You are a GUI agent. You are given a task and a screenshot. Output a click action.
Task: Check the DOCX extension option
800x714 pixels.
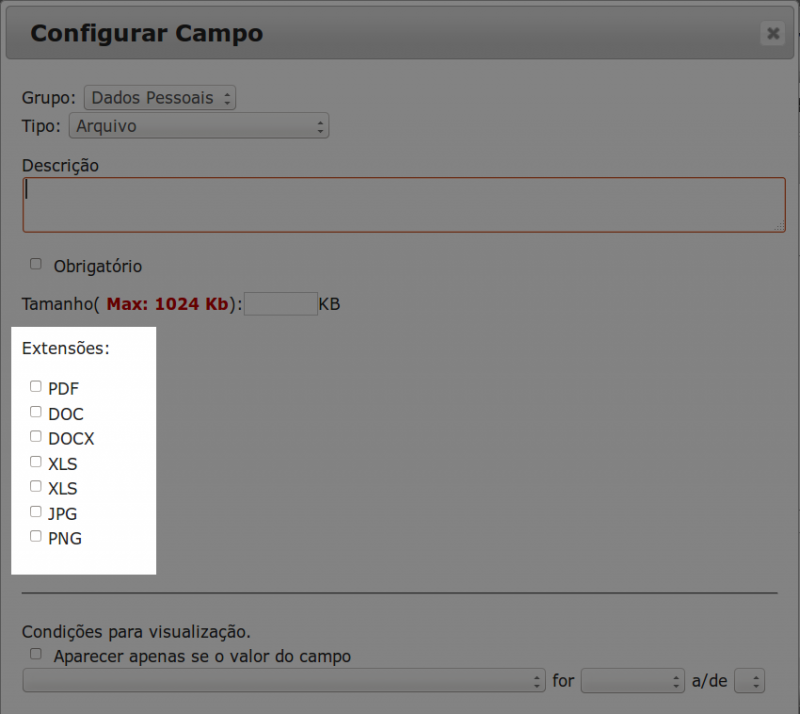click(35, 436)
